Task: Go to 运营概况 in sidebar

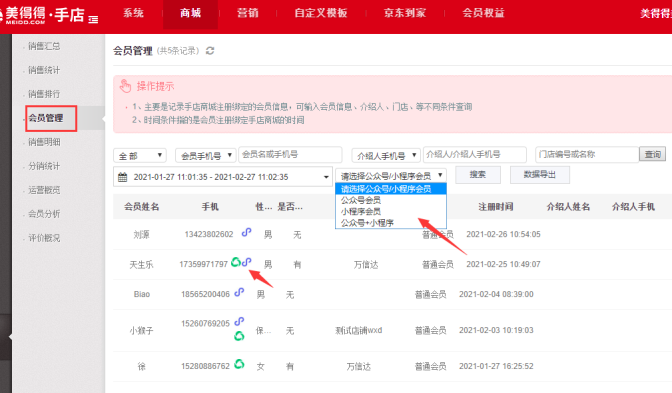Action: tap(44, 190)
